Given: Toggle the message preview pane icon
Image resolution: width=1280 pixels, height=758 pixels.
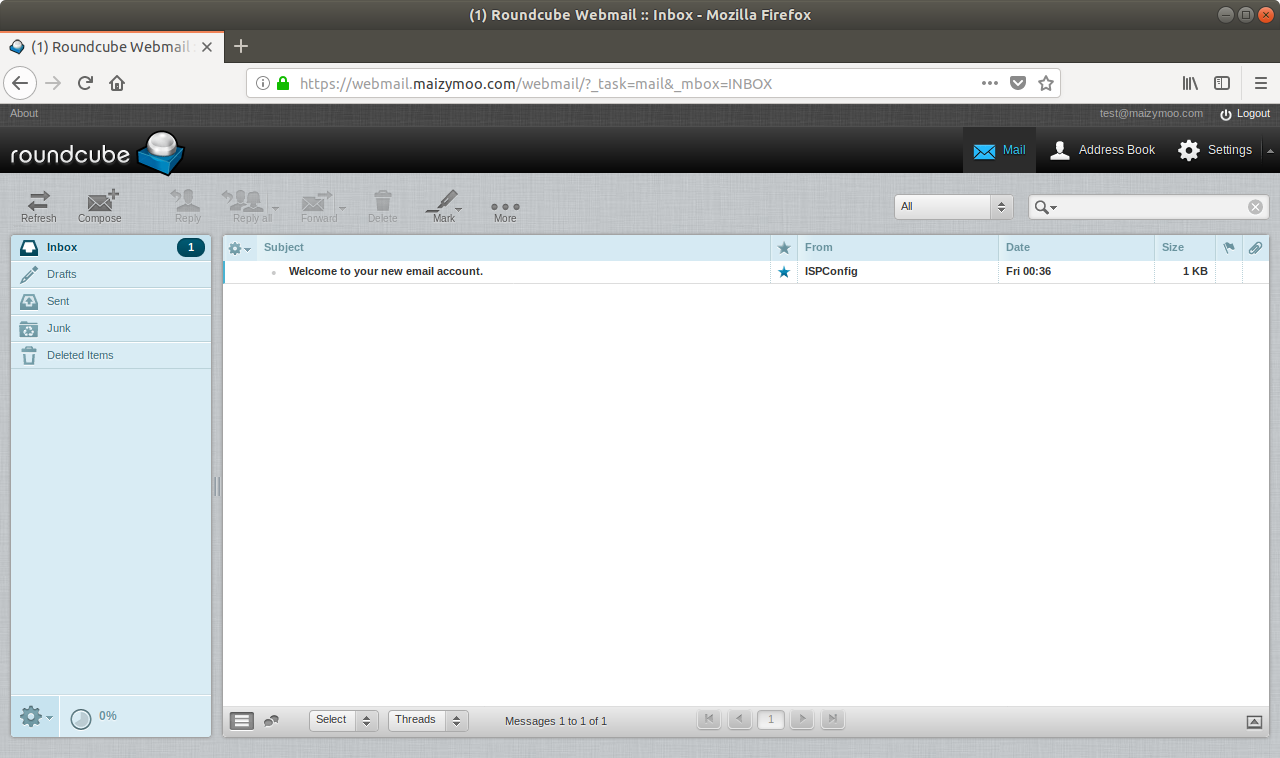Looking at the screenshot, I should [241, 720].
